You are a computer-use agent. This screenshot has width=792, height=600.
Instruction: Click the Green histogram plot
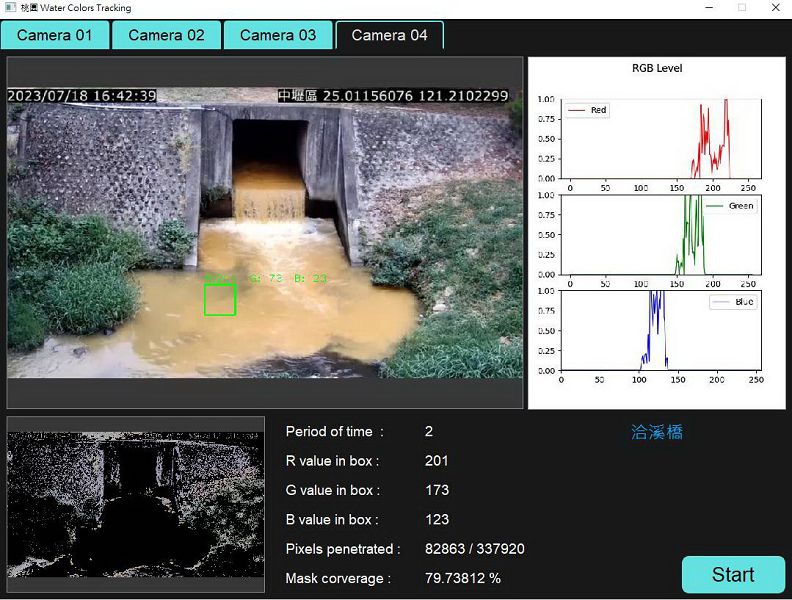[x=660, y=235]
